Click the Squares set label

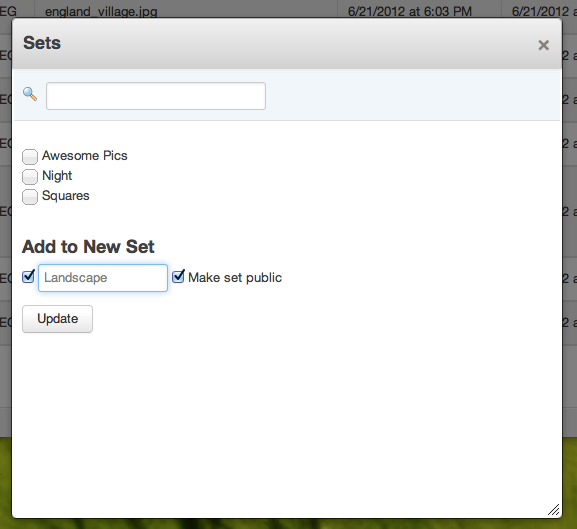[66, 196]
